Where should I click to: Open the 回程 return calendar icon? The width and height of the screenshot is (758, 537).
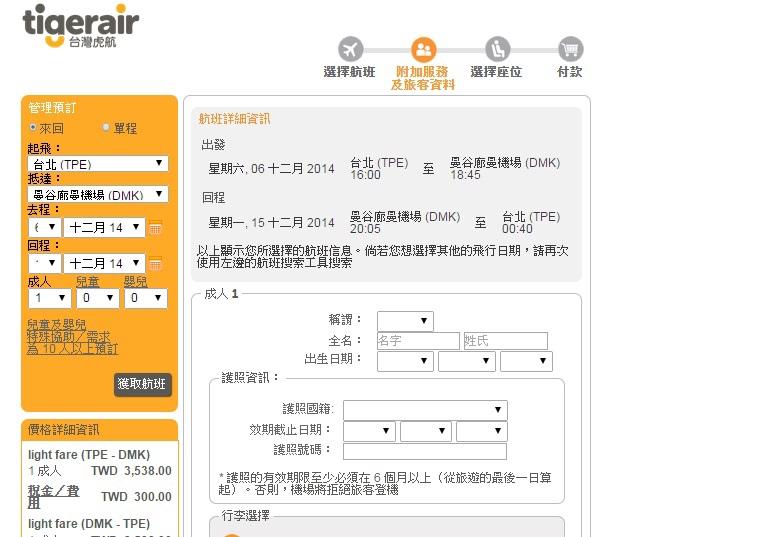point(155,263)
